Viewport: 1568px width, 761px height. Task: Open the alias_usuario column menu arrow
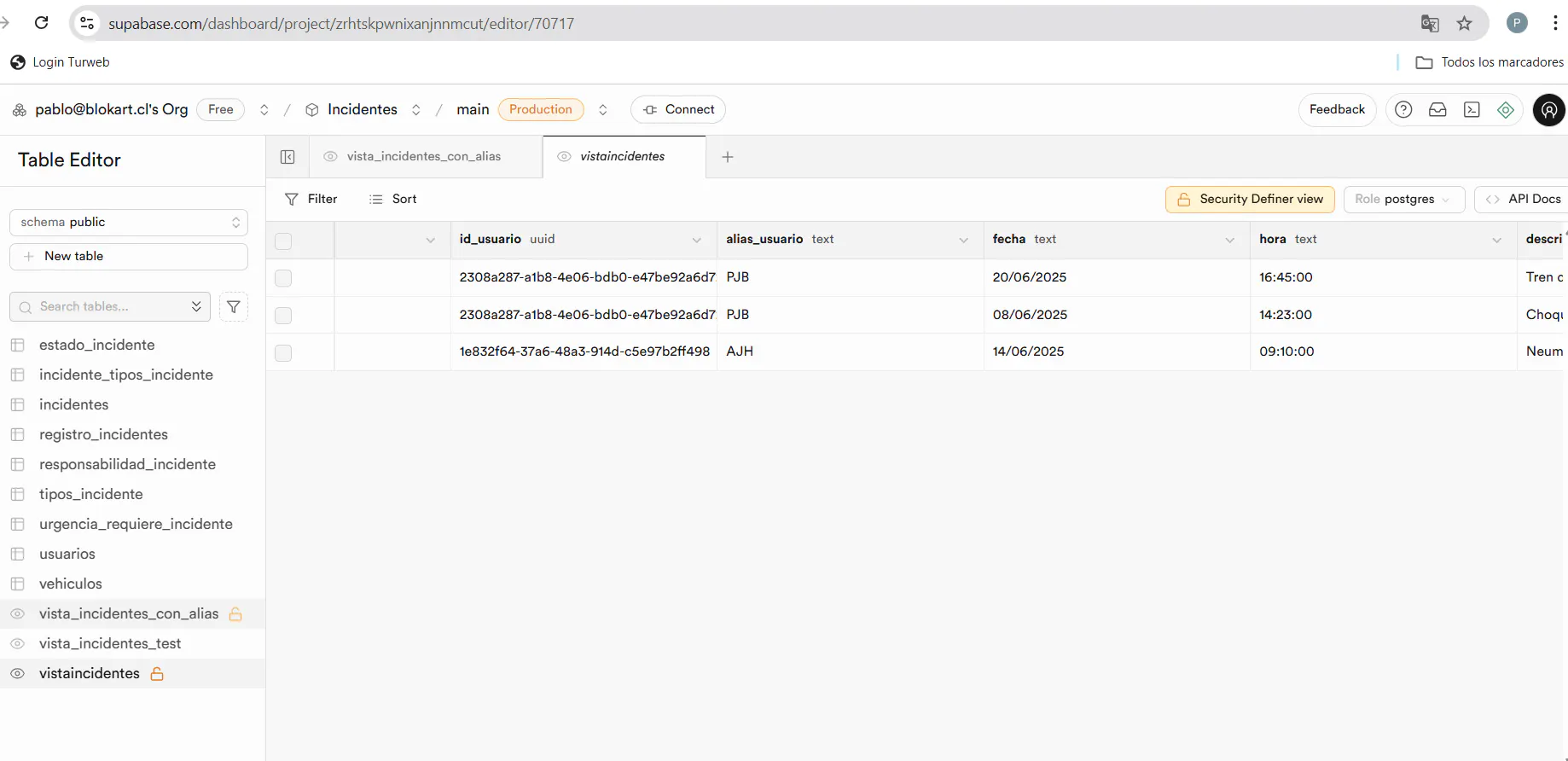[964, 241]
